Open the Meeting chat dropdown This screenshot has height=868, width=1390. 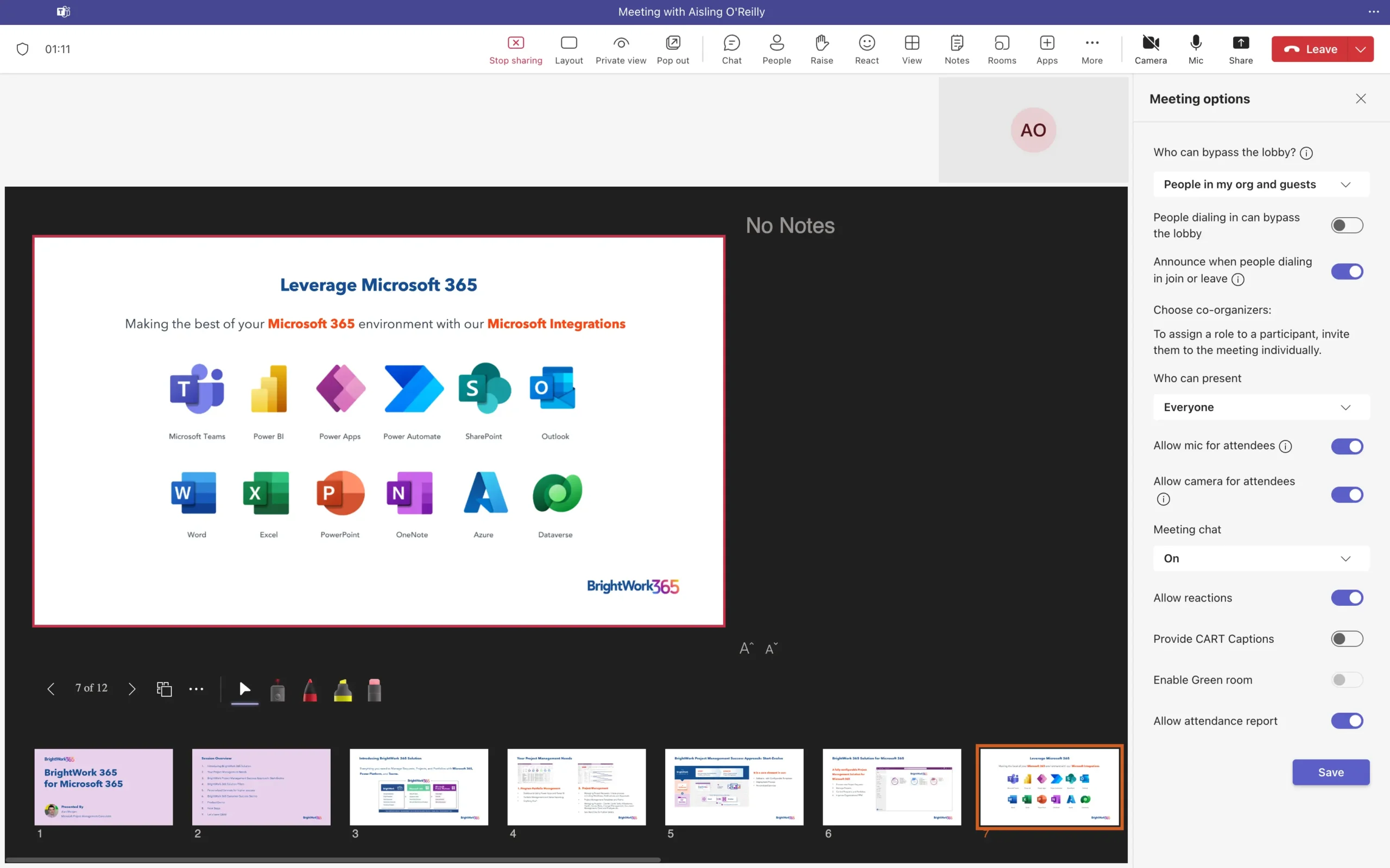coord(1261,558)
